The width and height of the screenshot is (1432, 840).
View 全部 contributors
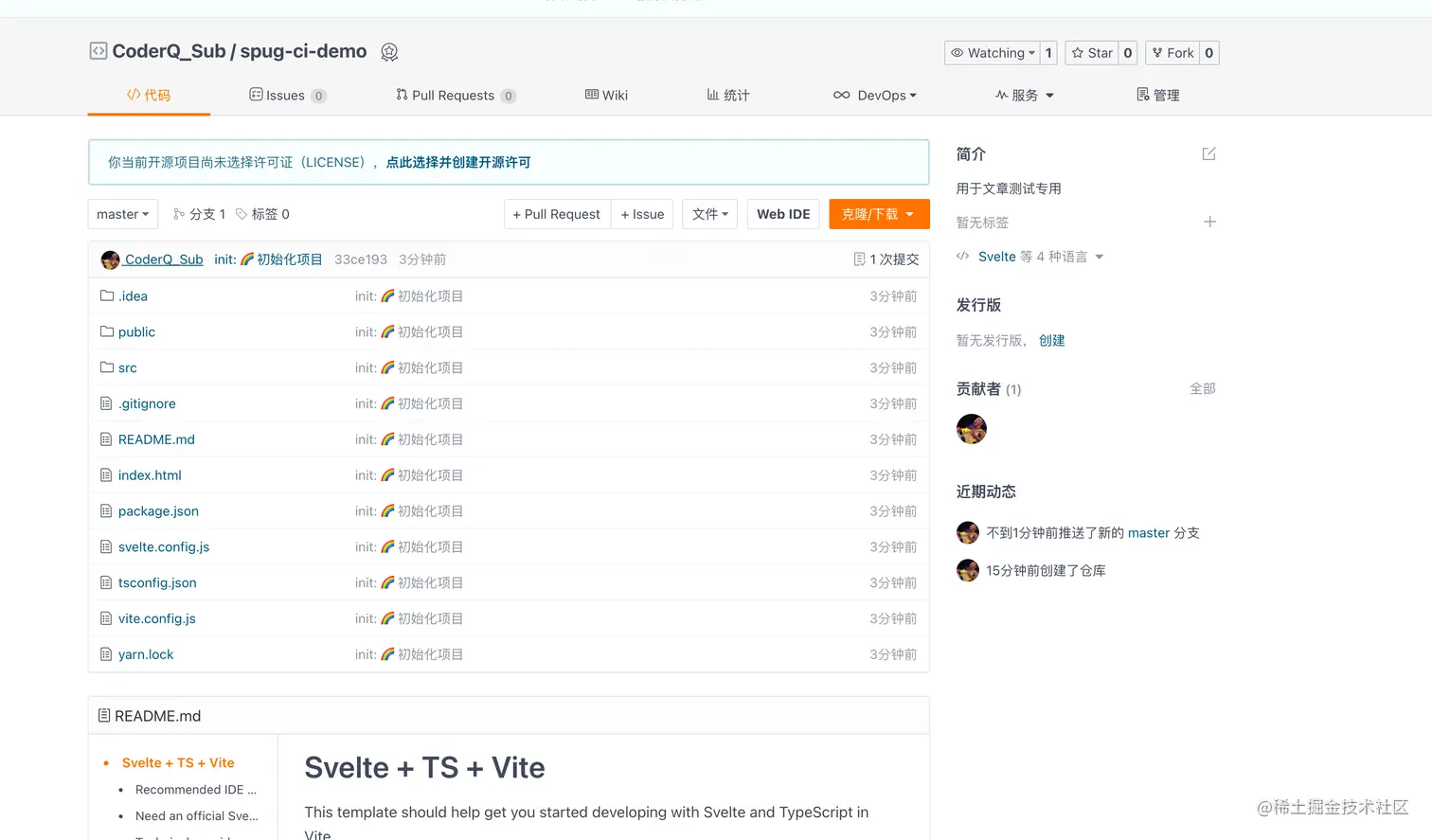coord(1203,389)
